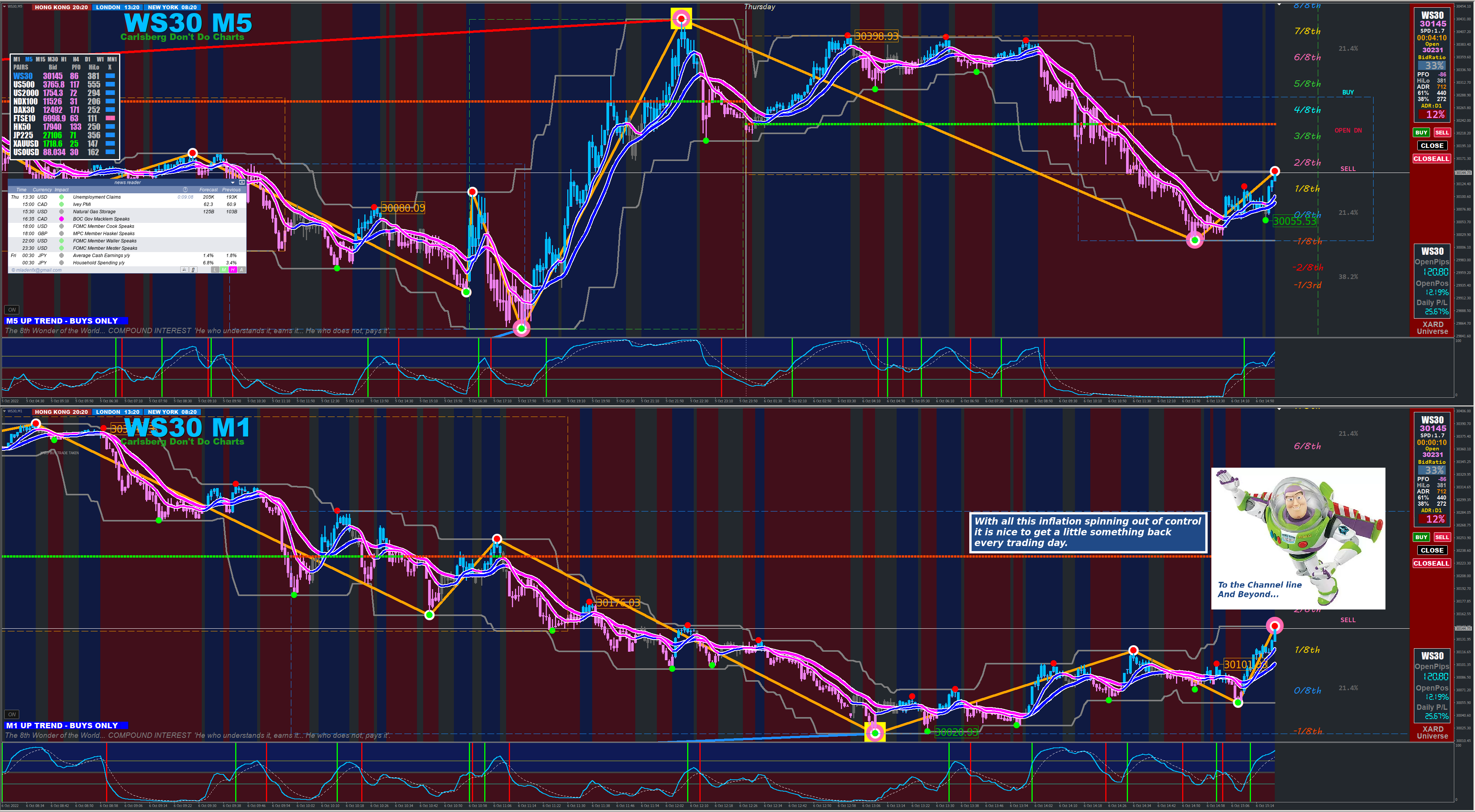This screenshot has width=1475, height=812.
Task: Select XAUUSD pair in dashboard list
Action: coord(26,144)
